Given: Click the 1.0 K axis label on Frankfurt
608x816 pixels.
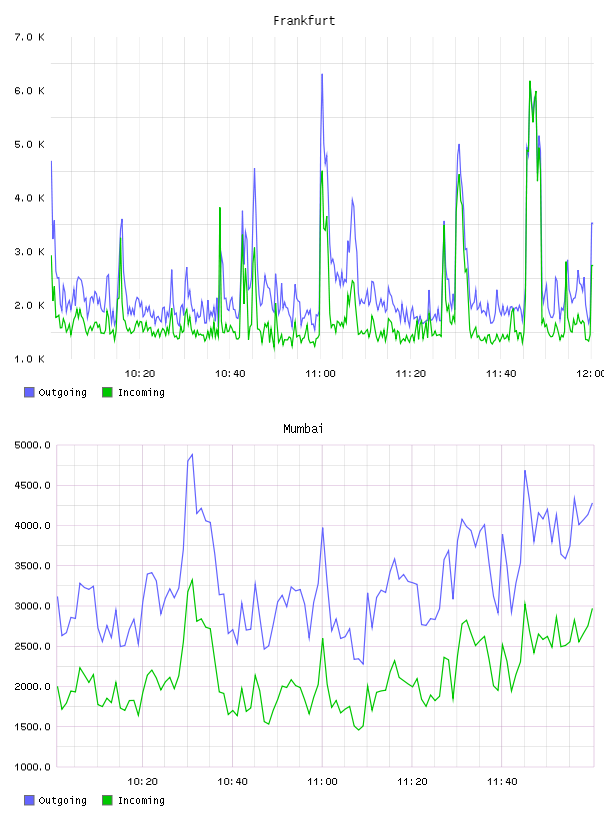Looking at the screenshot, I should pyautogui.click(x=30, y=359).
